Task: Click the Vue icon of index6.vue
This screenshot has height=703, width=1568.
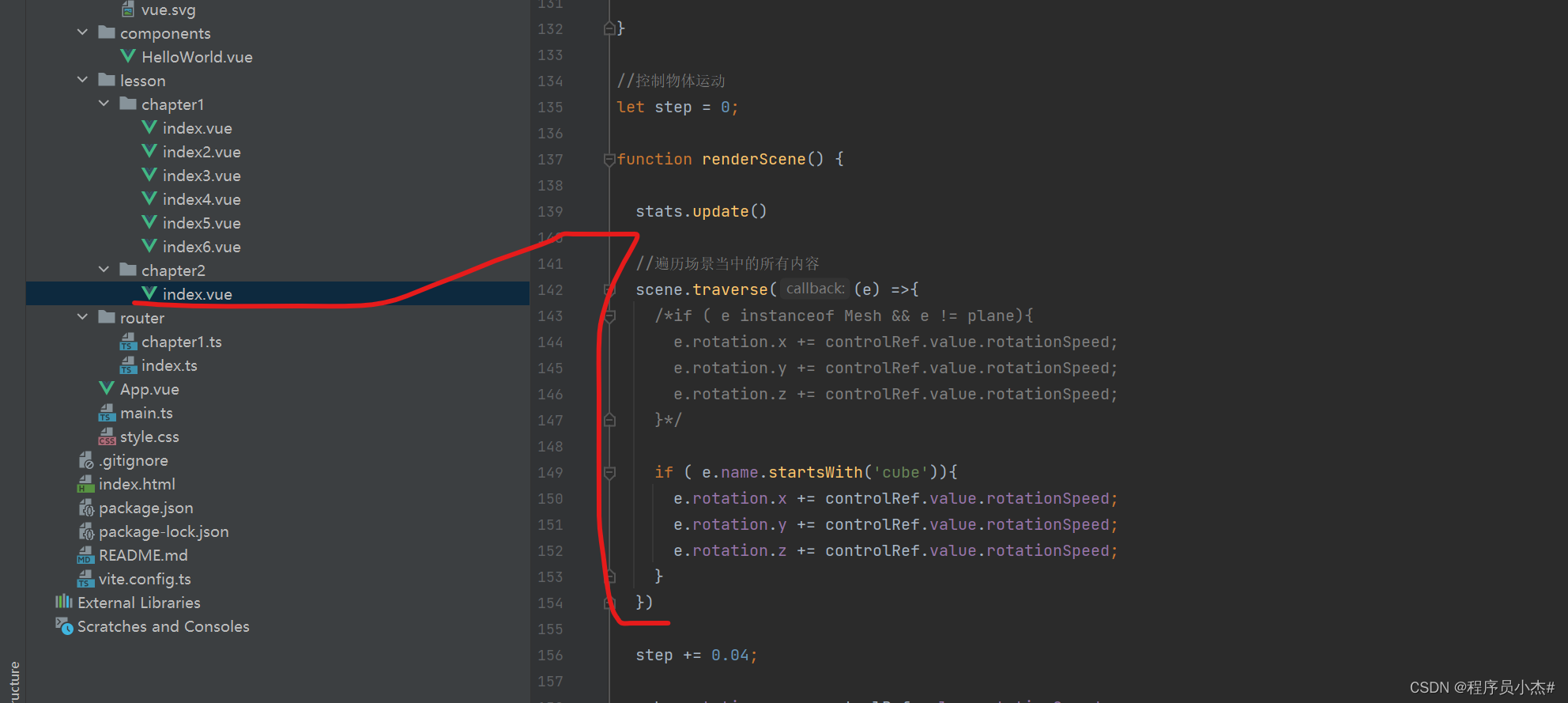Action: pyautogui.click(x=149, y=246)
